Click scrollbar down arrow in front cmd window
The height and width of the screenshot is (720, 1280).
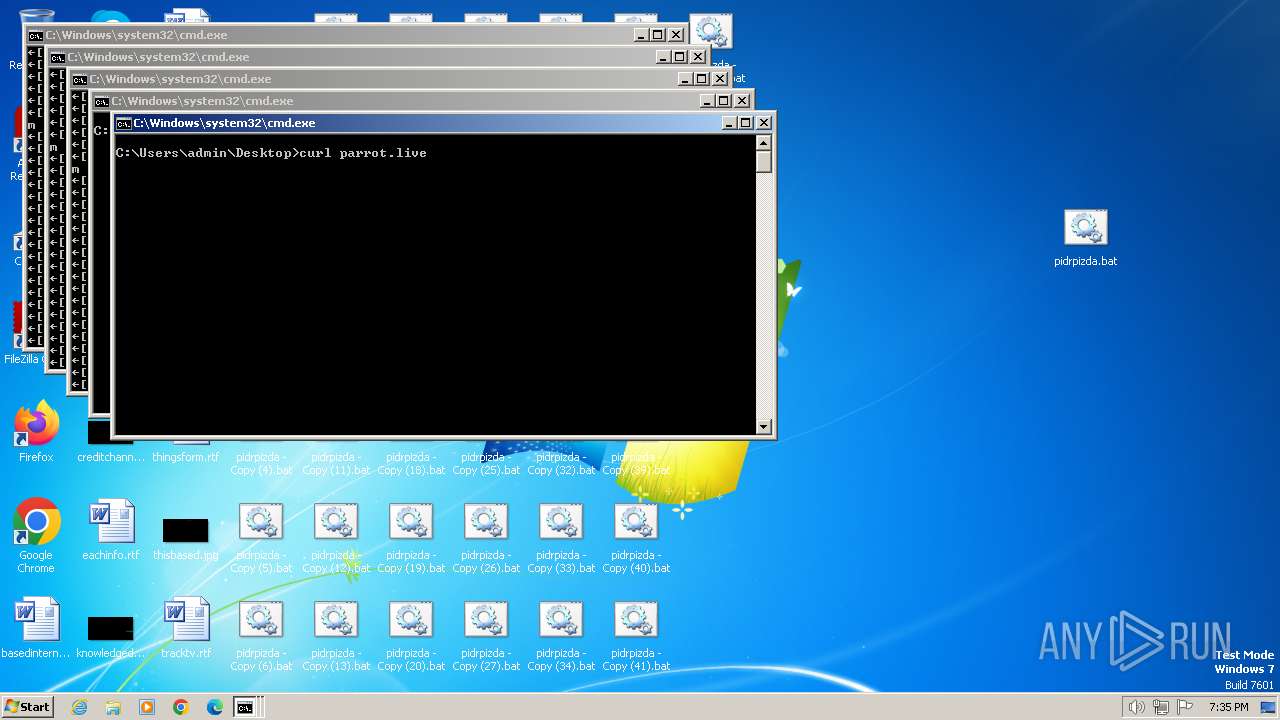(x=764, y=427)
